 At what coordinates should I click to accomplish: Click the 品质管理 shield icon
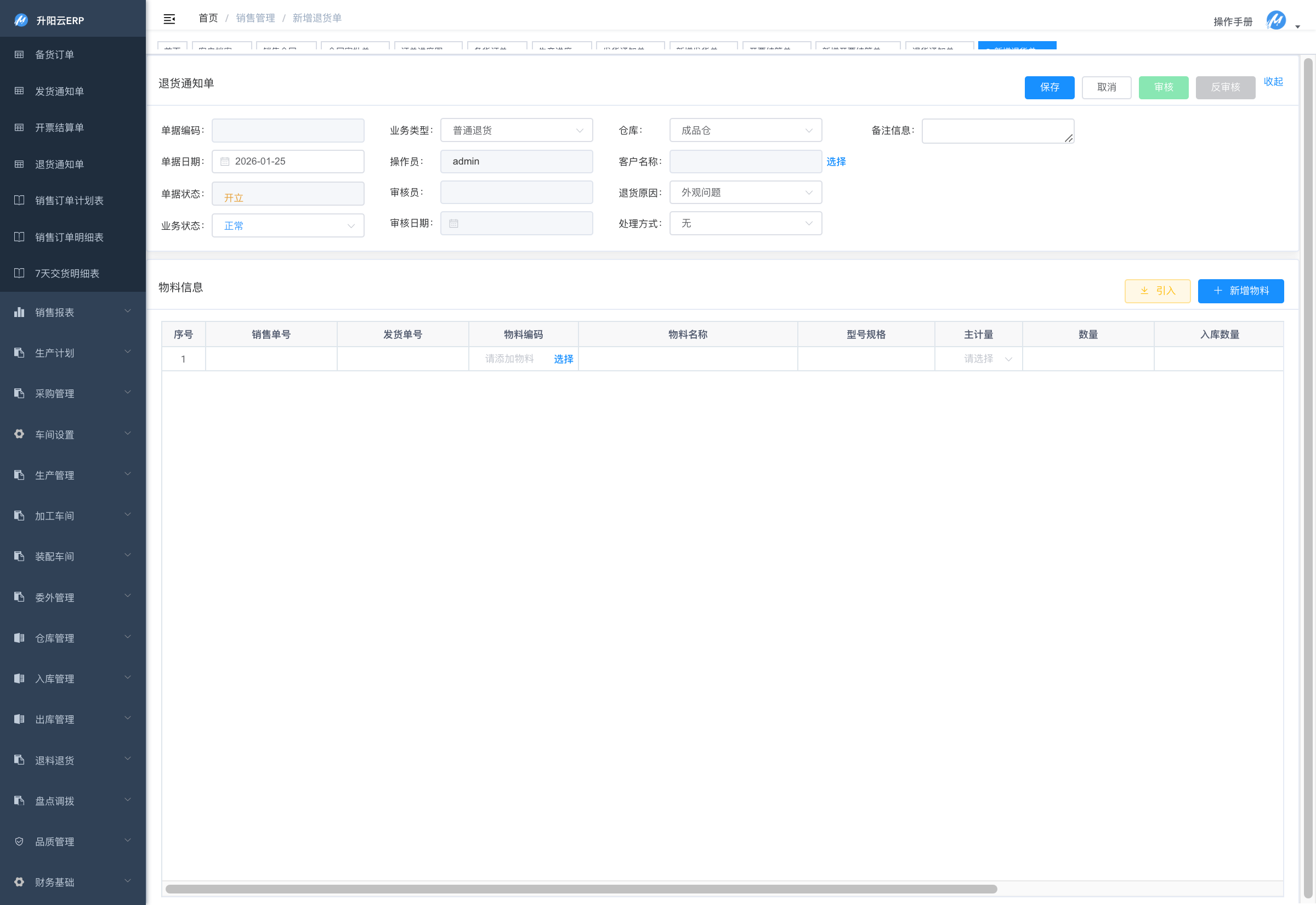click(19, 841)
